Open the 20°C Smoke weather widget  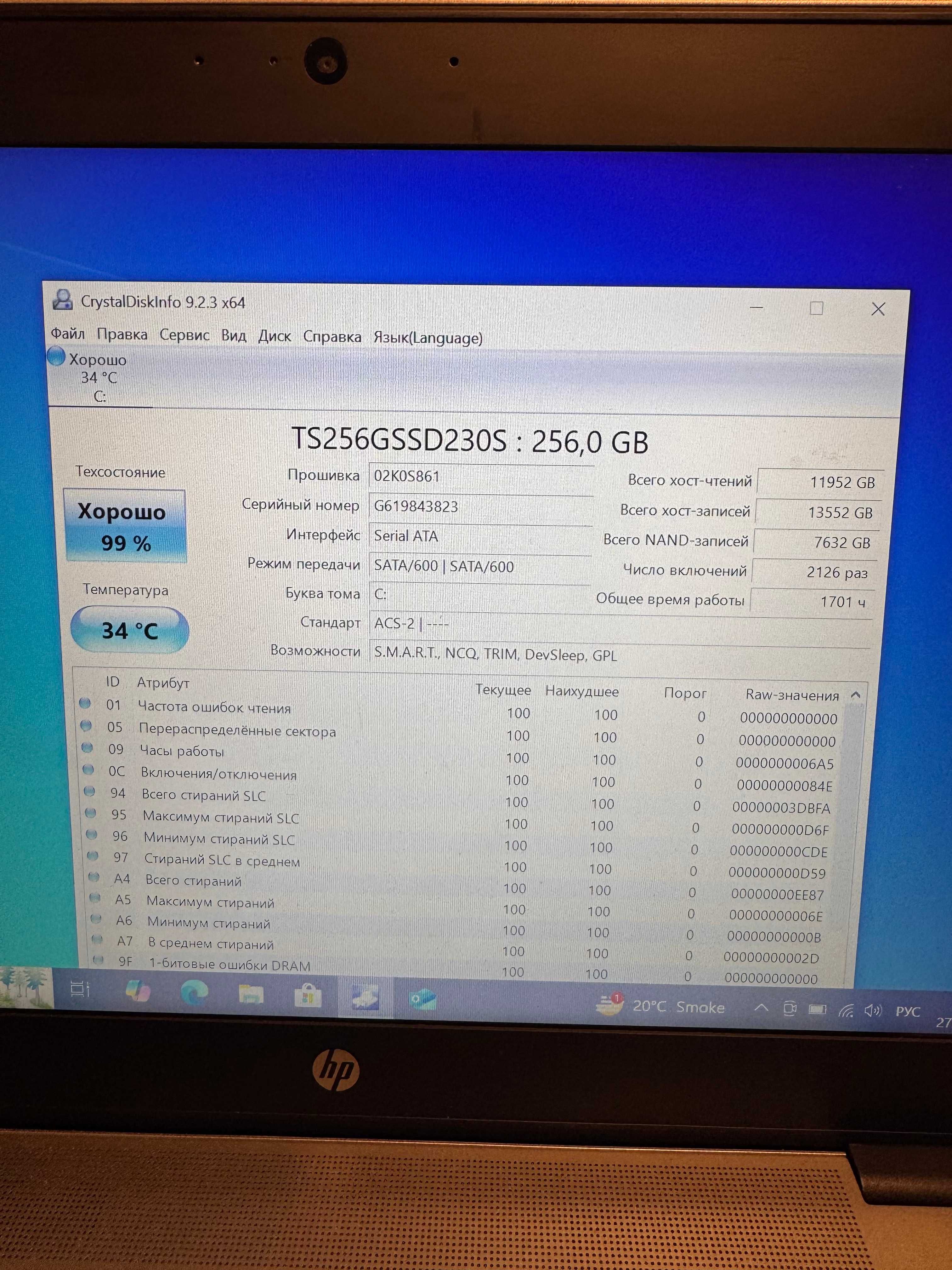click(660, 1005)
